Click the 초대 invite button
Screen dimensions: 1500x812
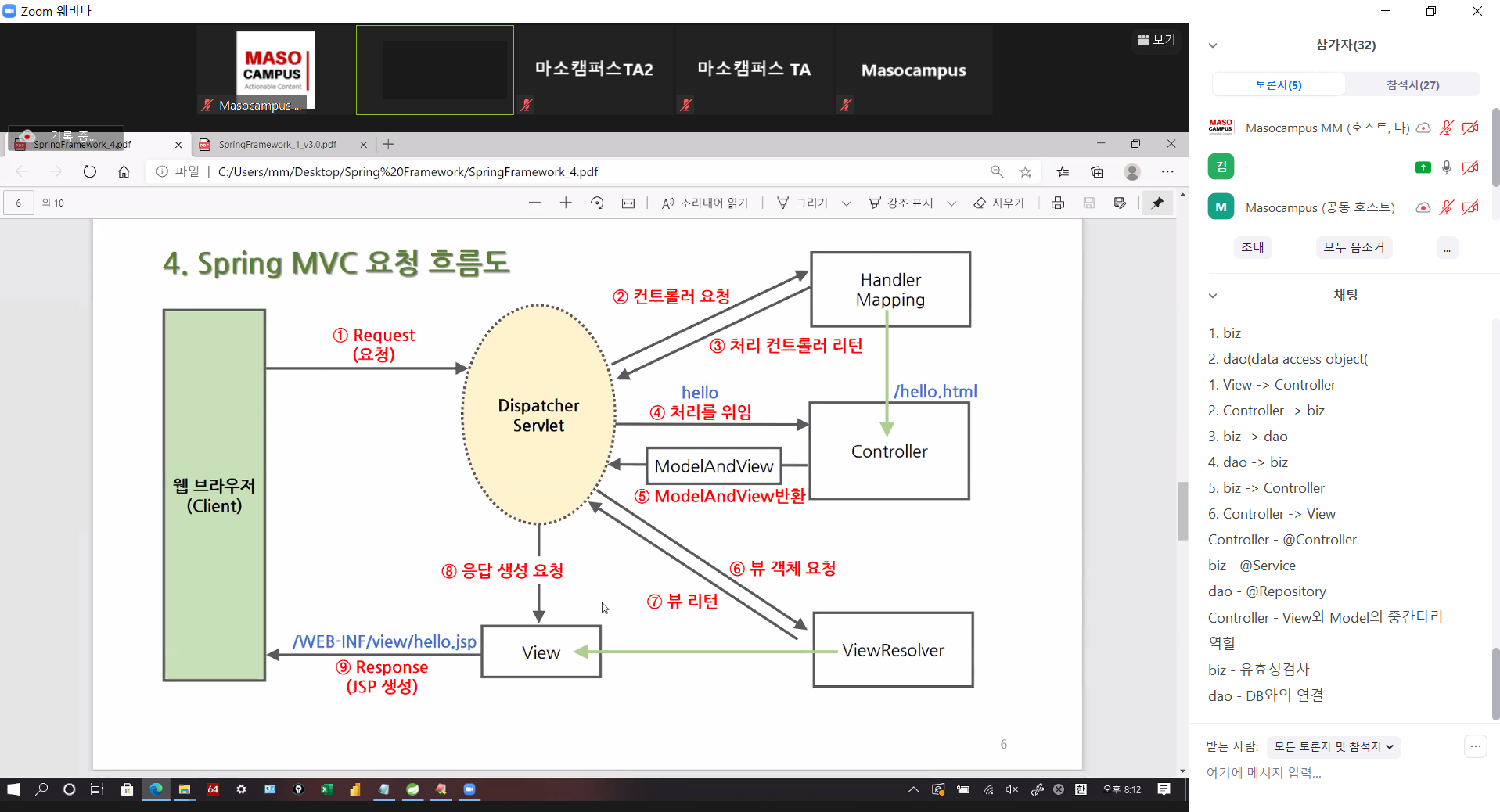click(x=1252, y=247)
